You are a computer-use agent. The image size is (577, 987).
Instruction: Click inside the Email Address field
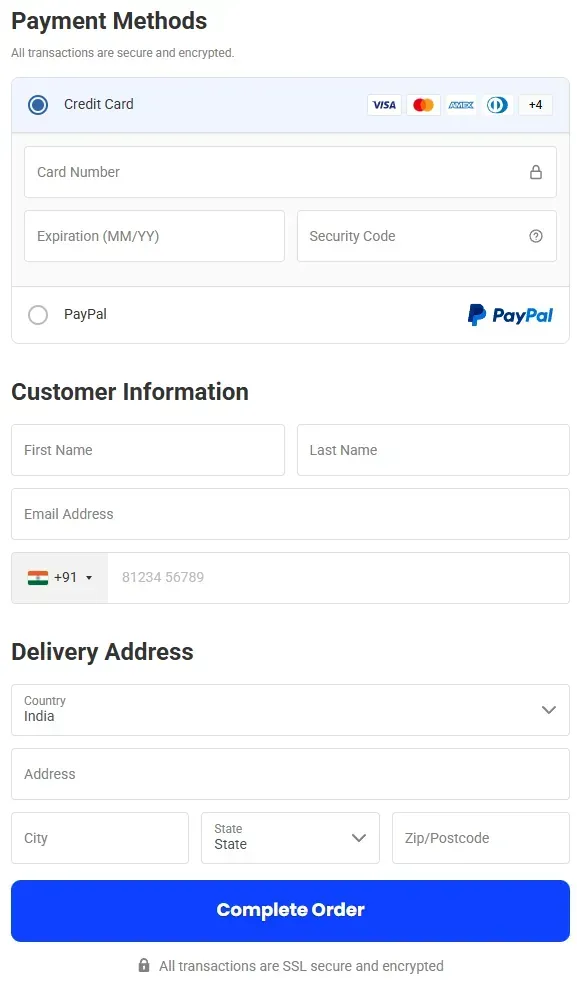point(290,514)
